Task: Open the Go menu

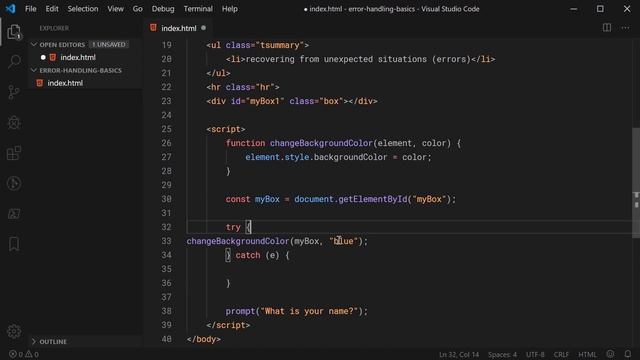Action: tap(138, 9)
